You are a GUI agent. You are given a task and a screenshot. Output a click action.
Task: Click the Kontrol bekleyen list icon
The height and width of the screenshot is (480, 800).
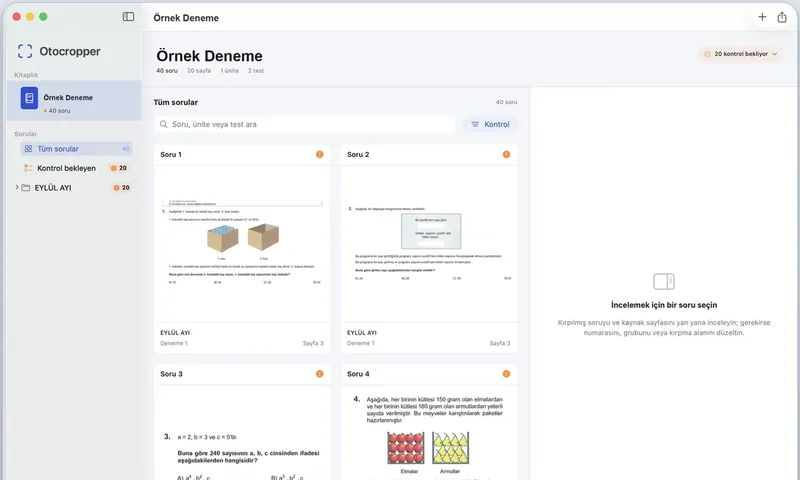(28, 168)
